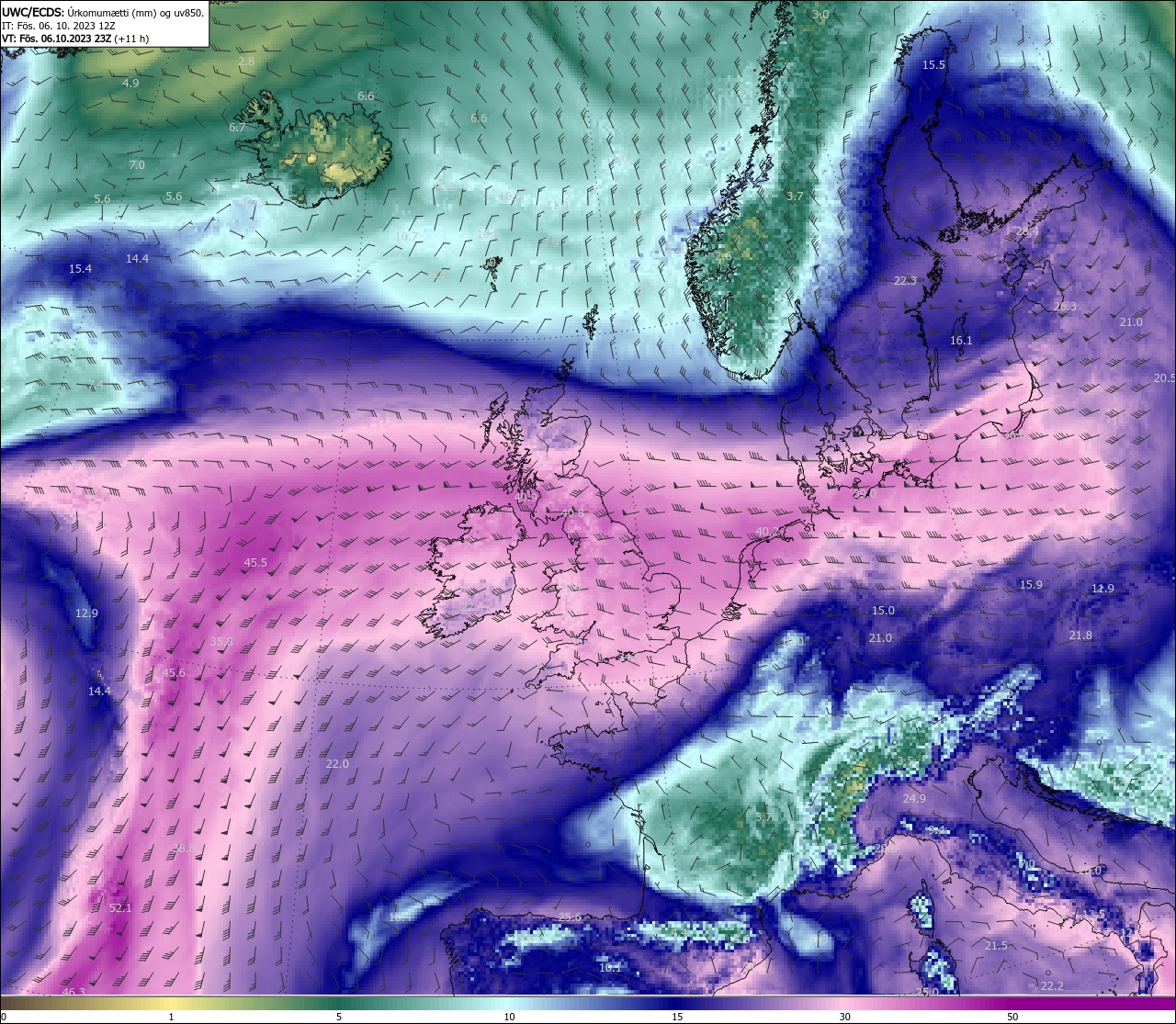1176x1024 pixels.
Task: Click the 6.7 value beside Iceland
Action: click(x=237, y=128)
